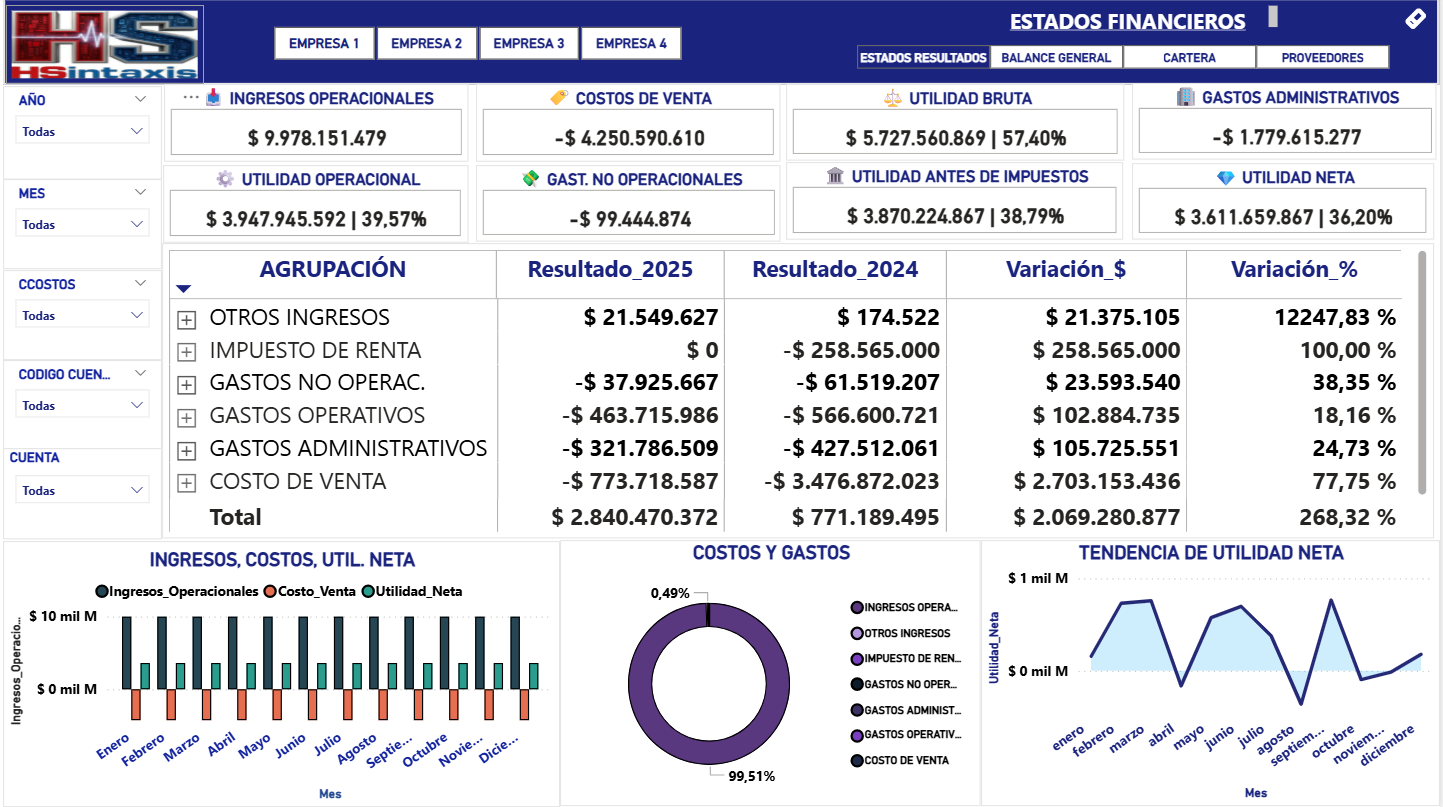This screenshot has width=1443, height=807.
Task: Click the Costos de Venta tag icon
Action: 560,98
